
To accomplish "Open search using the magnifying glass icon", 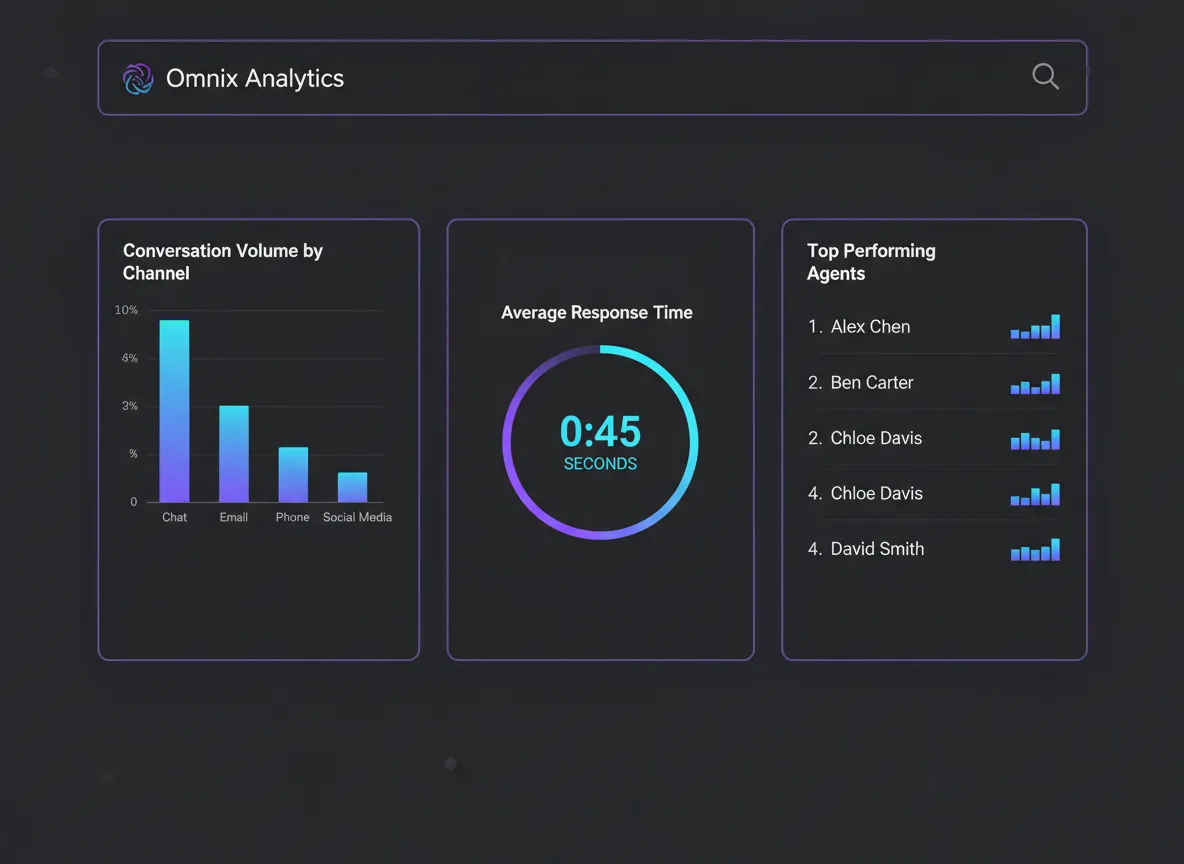I will tap(1045, 76).
